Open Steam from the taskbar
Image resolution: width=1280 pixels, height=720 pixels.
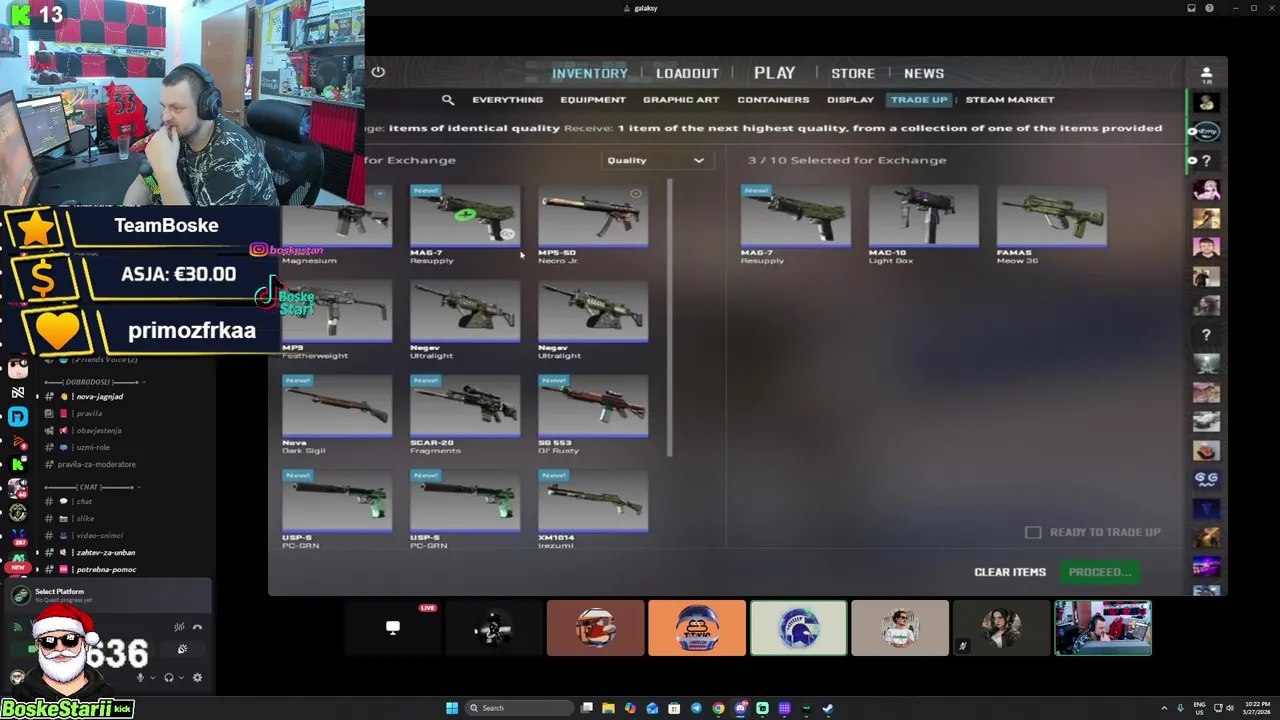point(828,708)
